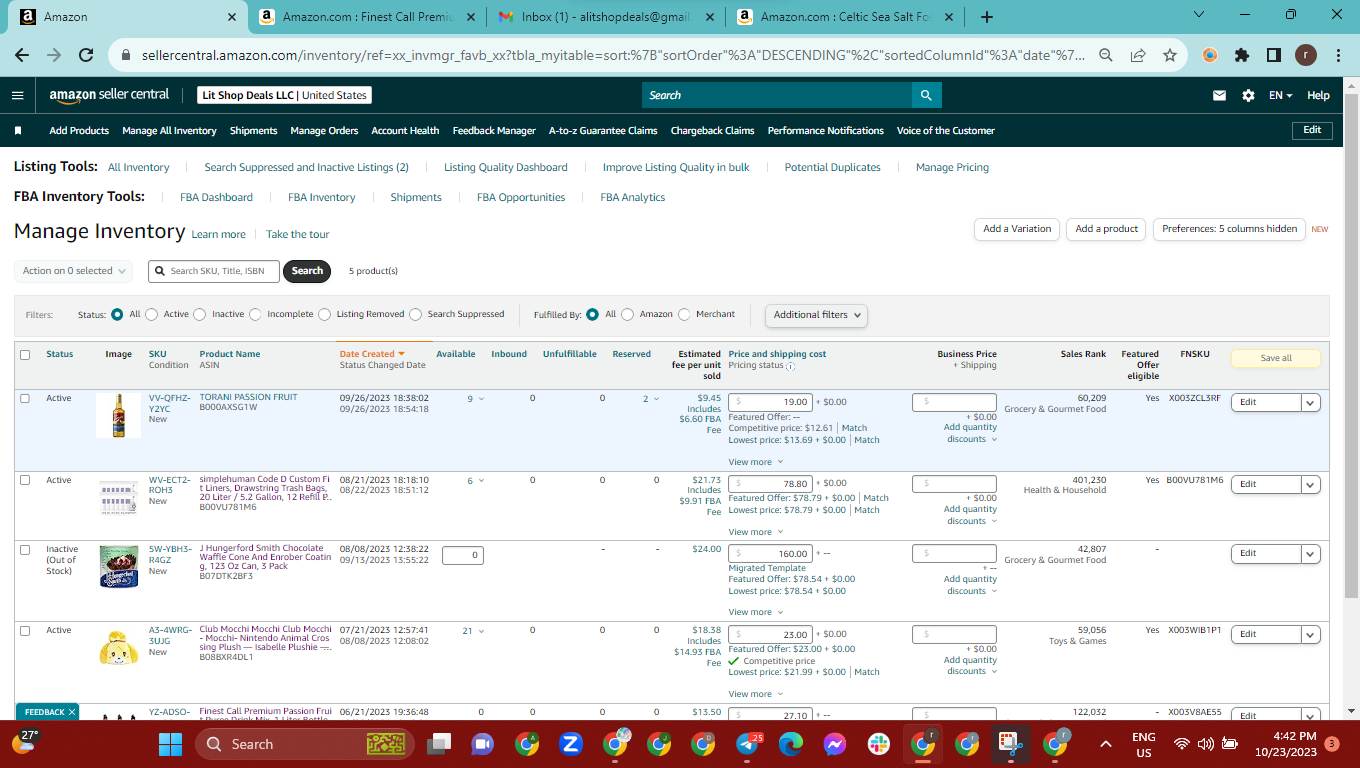Select the Amazon fulfilled-by radio filter
The height and width of the screenshot is (768, 1360).
click(x=628, y=314)
